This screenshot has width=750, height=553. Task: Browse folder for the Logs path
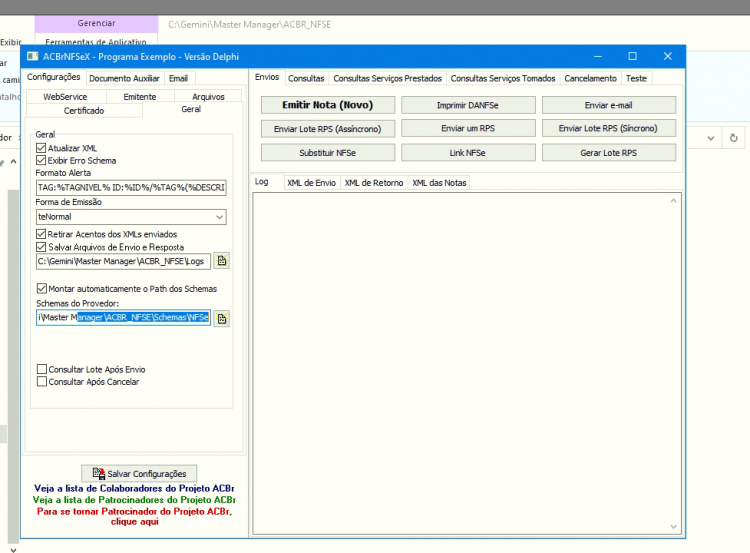(x=221, y=261)
